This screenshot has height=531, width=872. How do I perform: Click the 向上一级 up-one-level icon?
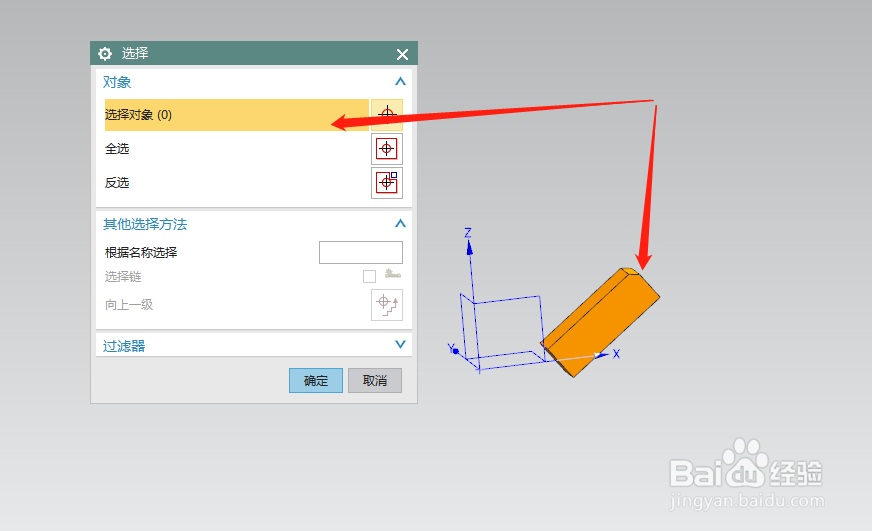(387, 305)
